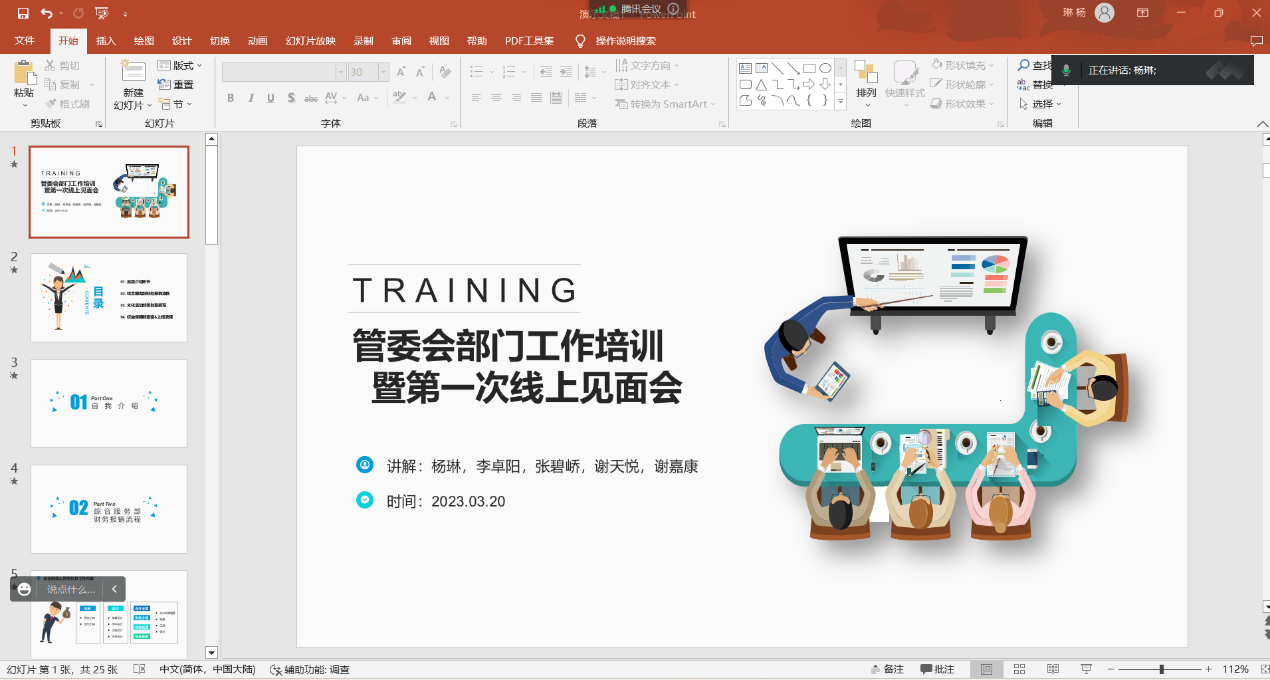The height and width of the screenshot is (680, 1270).
Task: Open the font size dropdown showing 30
Action: [x=368, y=72]
